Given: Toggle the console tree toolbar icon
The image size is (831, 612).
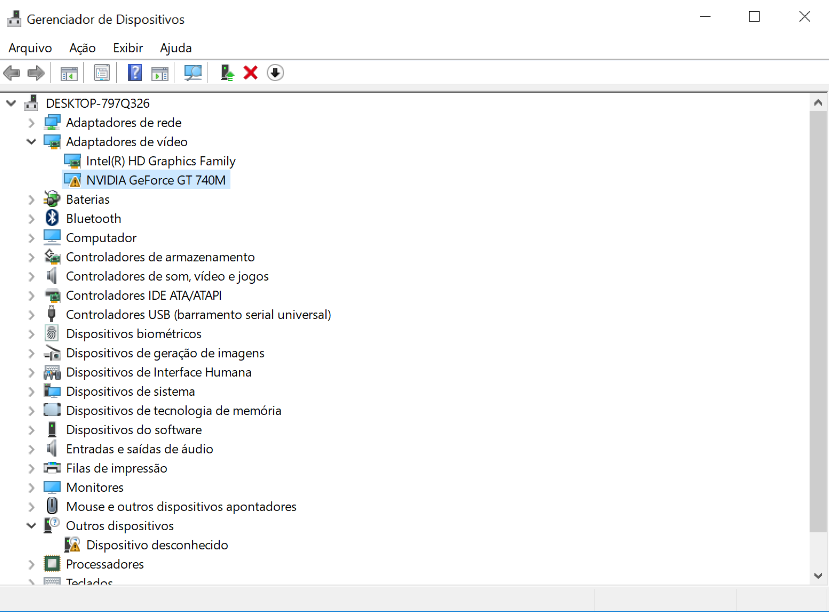Looking at the screenshot, I should point(69,73).
